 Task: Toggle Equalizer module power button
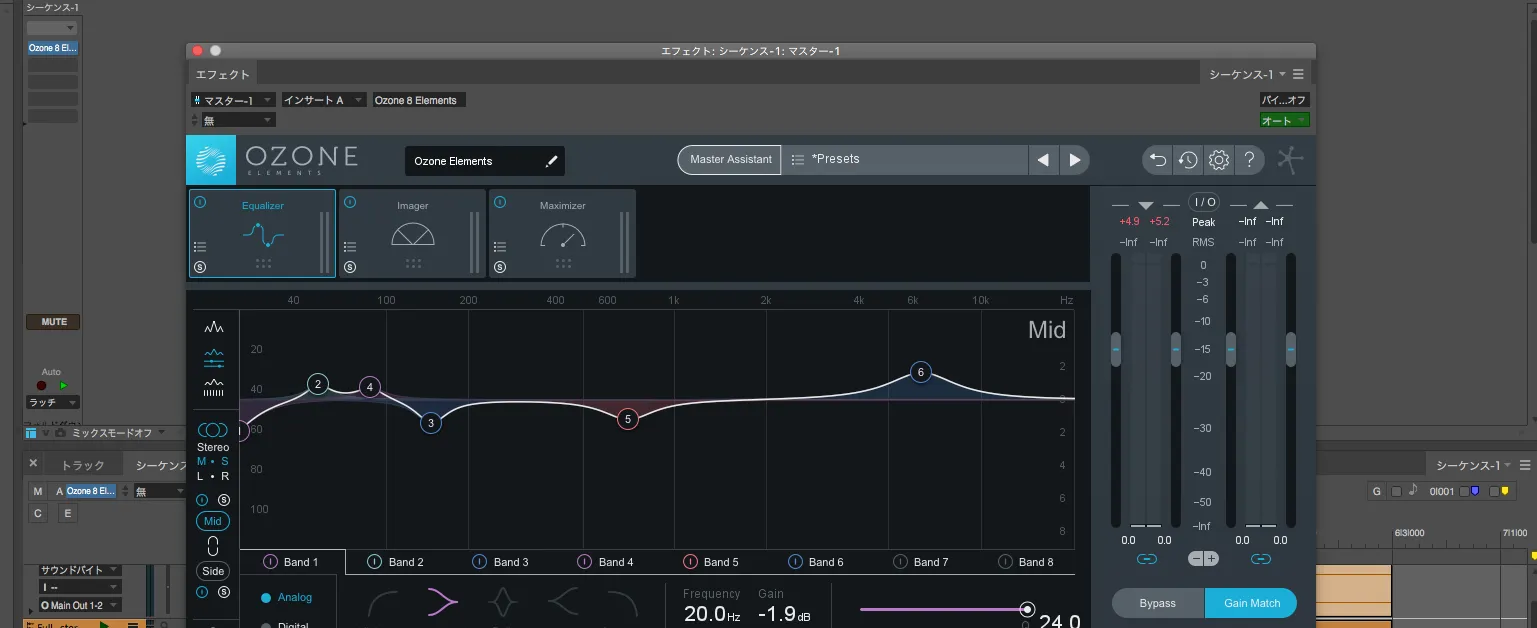pyautogui.click(x=199, y=202)
